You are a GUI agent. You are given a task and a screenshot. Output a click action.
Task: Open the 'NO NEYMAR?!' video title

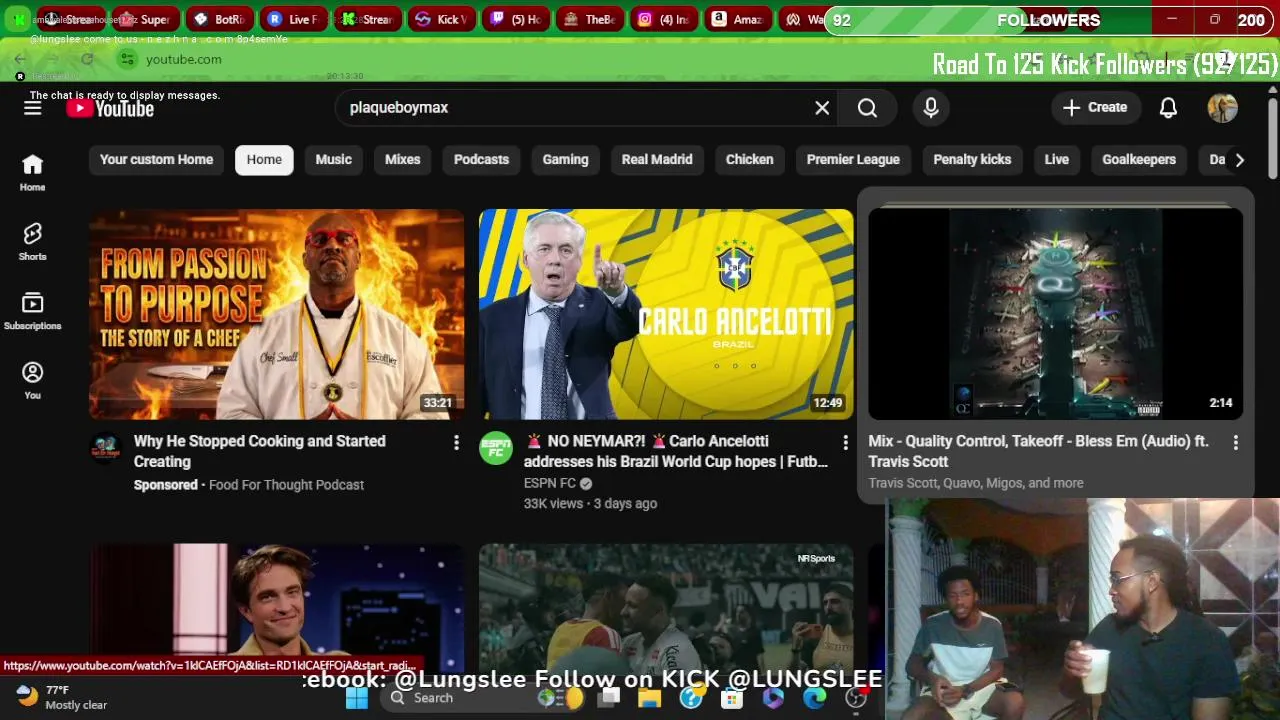click(x=676, y=451)
